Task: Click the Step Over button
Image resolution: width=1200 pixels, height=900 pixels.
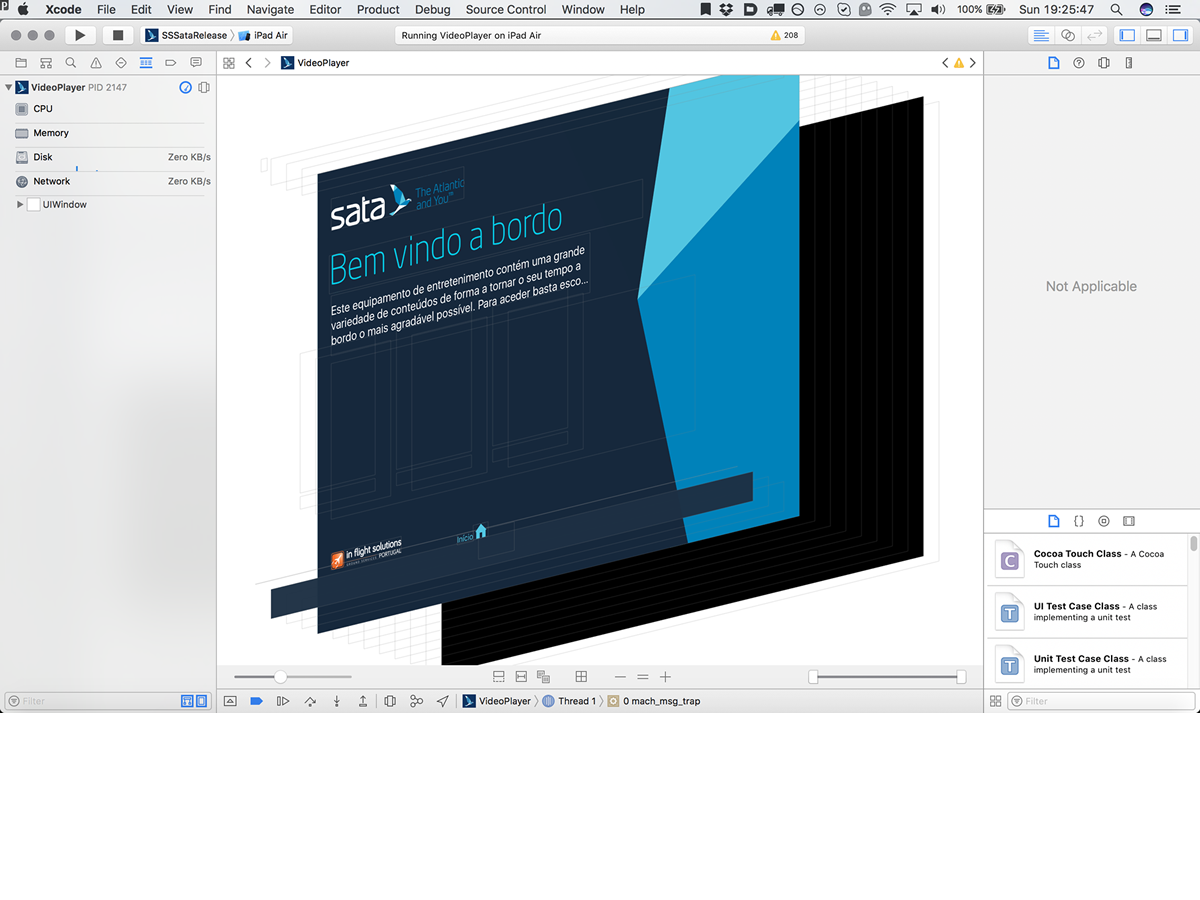Action: point(310,701)
